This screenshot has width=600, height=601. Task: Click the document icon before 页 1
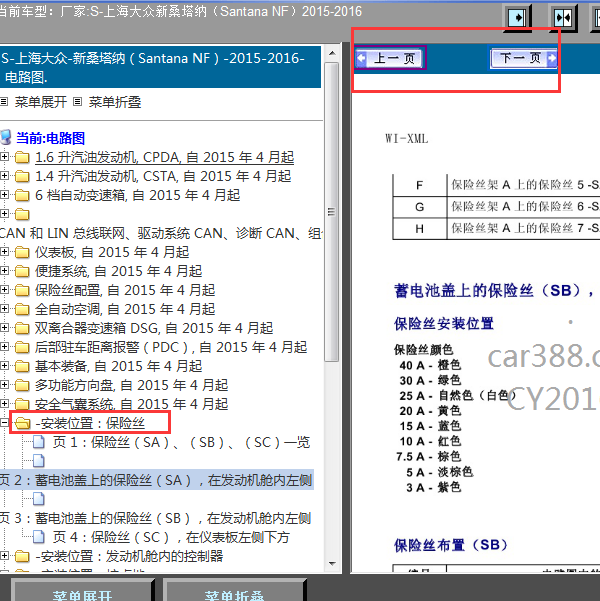39,442
